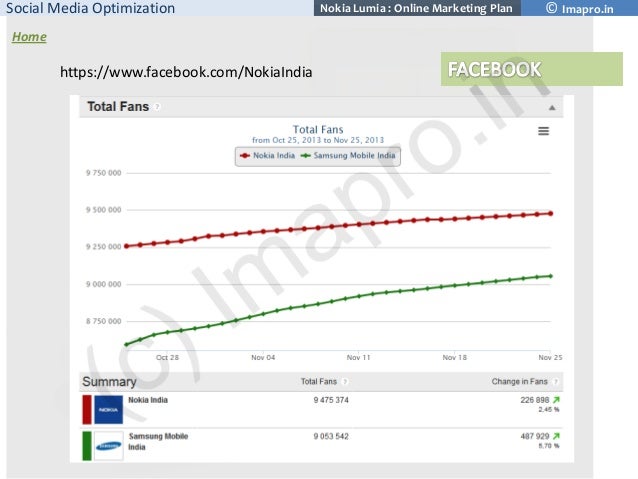Screen dimensions: 638x479
Task: Click the 9 475 374 total fans value
Action: coord(331,400)
